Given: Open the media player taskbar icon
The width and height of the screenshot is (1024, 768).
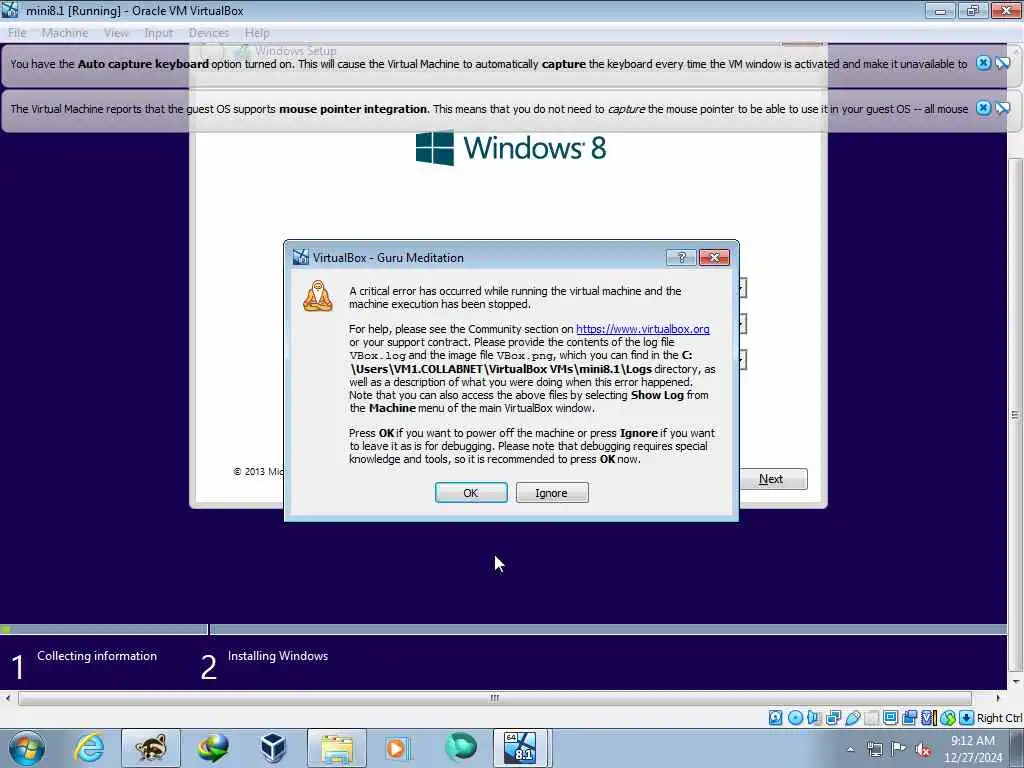Looking at the screenshot, I should [x=396, y=748].
